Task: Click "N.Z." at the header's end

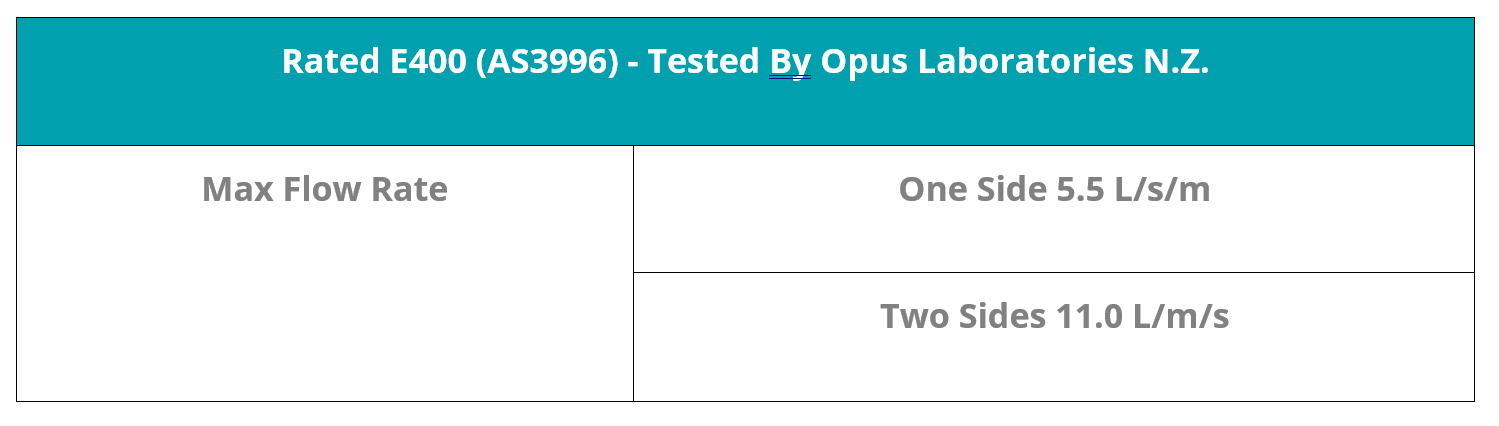Action: (1176, 62)
